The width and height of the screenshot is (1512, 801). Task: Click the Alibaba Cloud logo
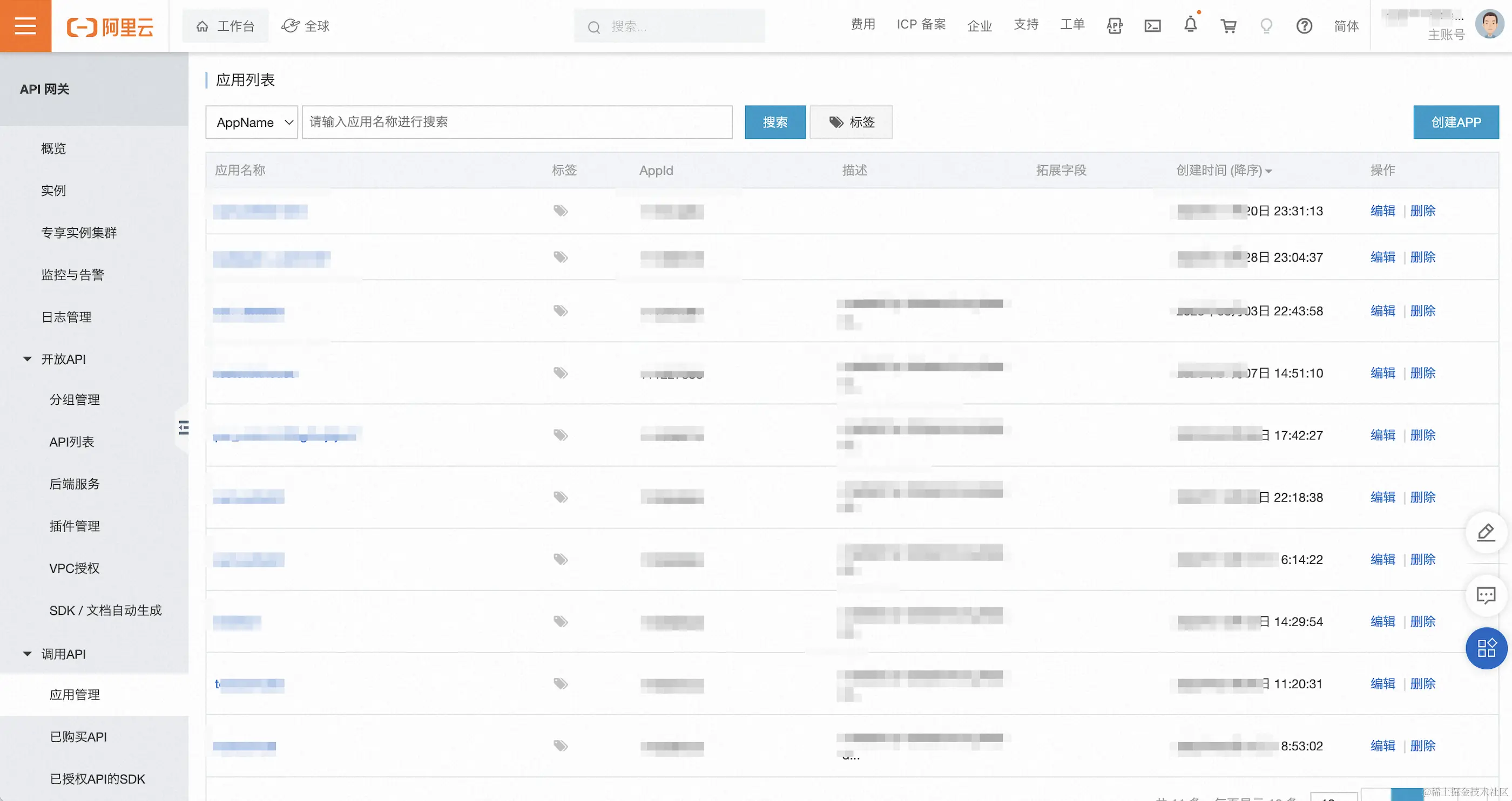[110, 26]
